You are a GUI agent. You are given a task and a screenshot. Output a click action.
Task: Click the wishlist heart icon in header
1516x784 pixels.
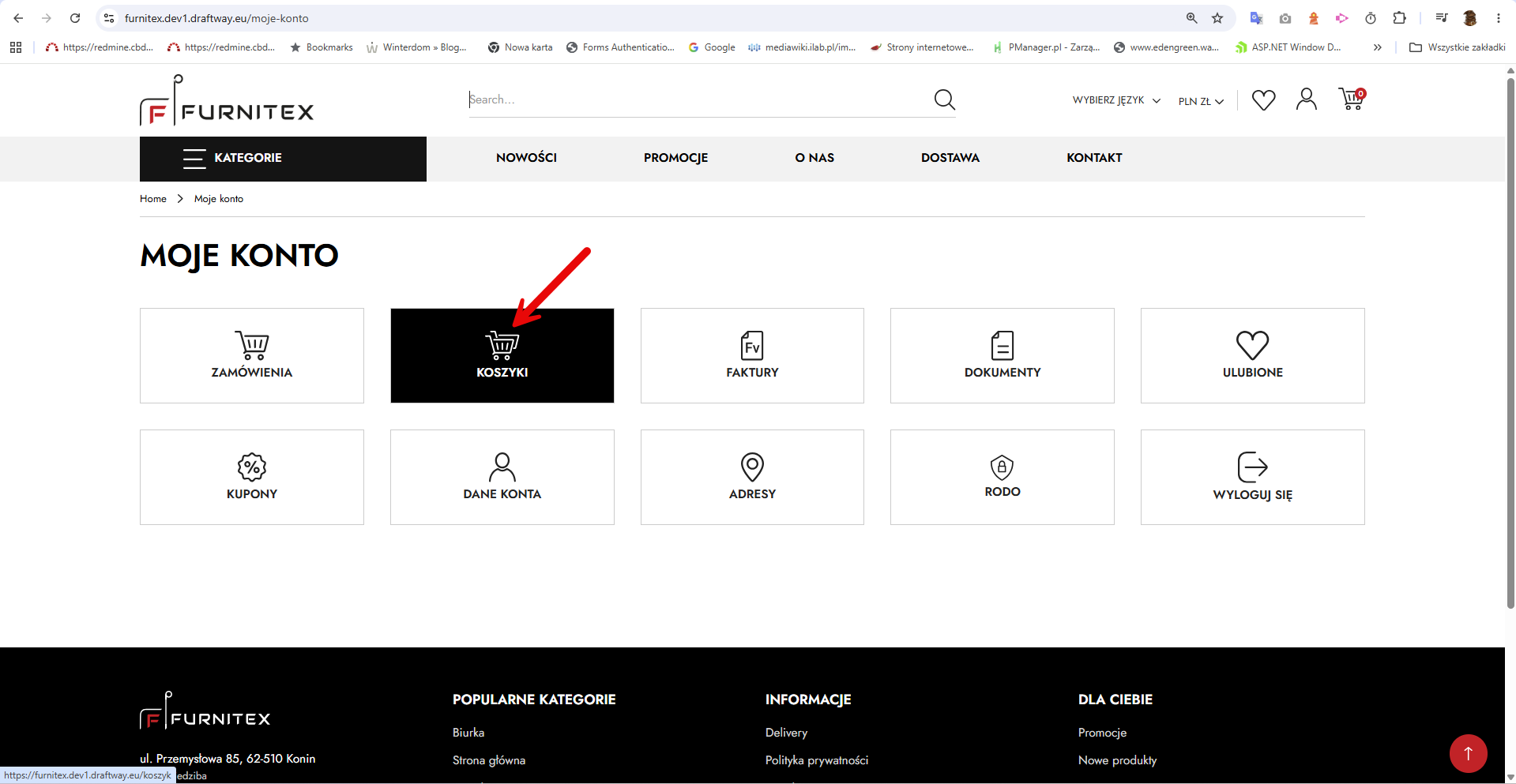tap(1264, 99)
